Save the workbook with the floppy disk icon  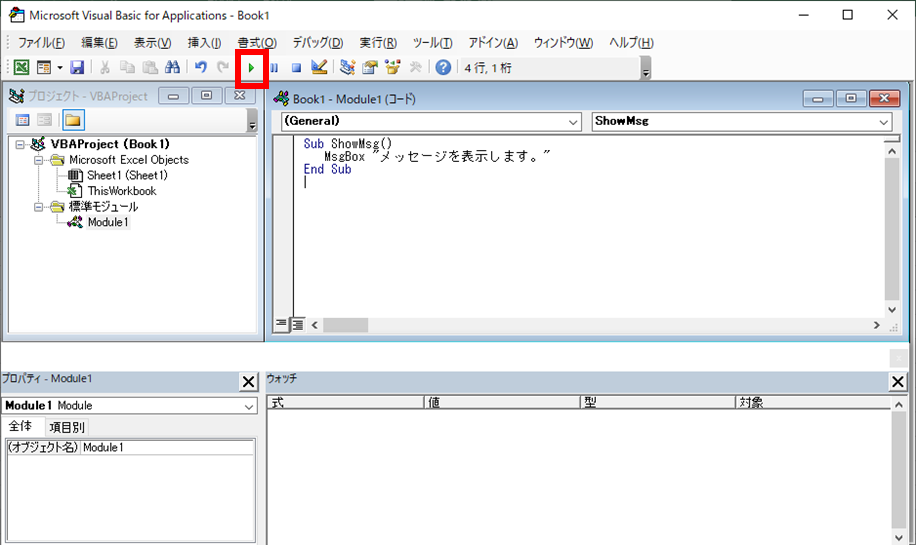pos(77,68)
